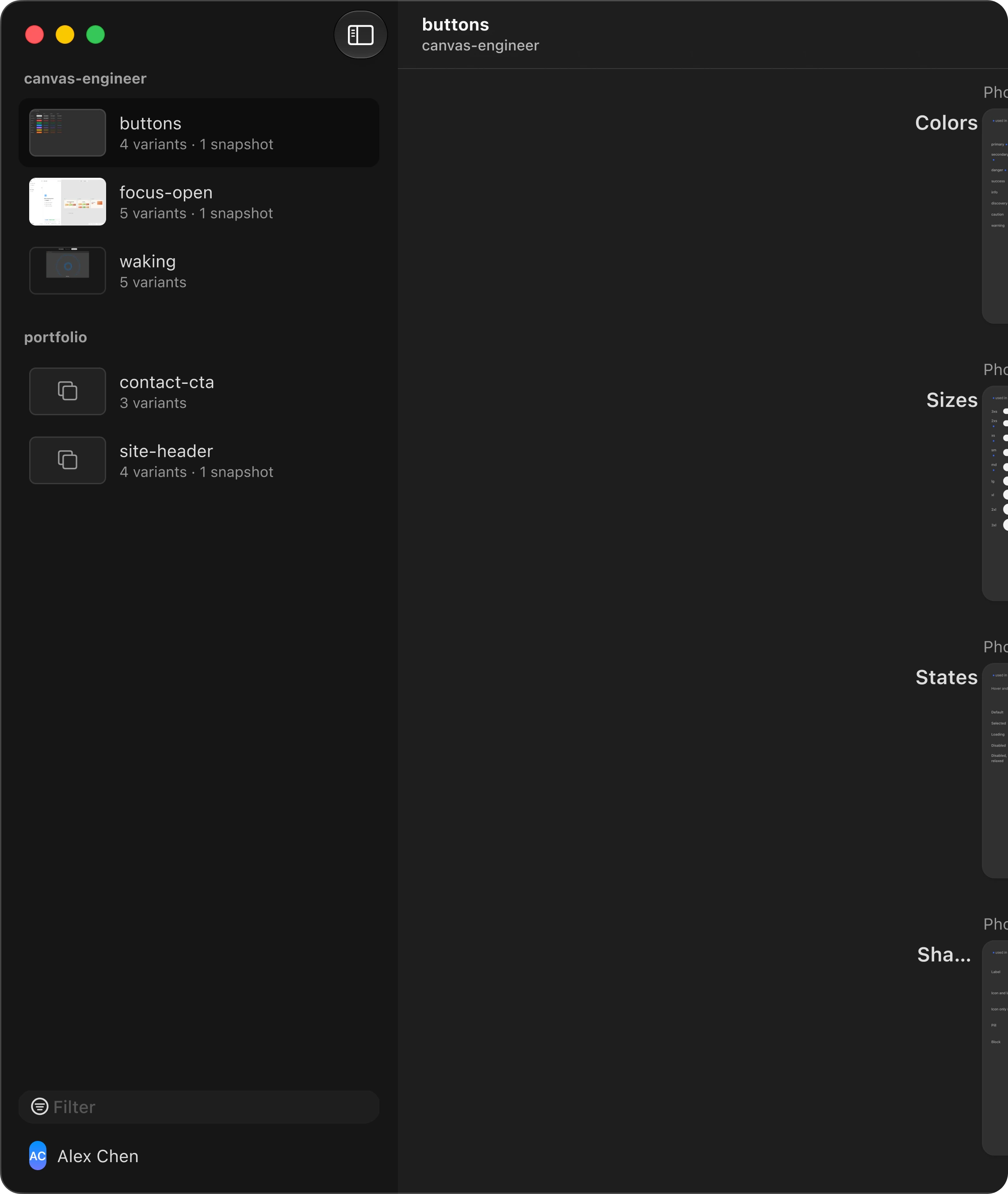The height and width of the screenshot is (1194, 1008).
Task: Click site-header stacked squares icon
Action: [68, 461]
